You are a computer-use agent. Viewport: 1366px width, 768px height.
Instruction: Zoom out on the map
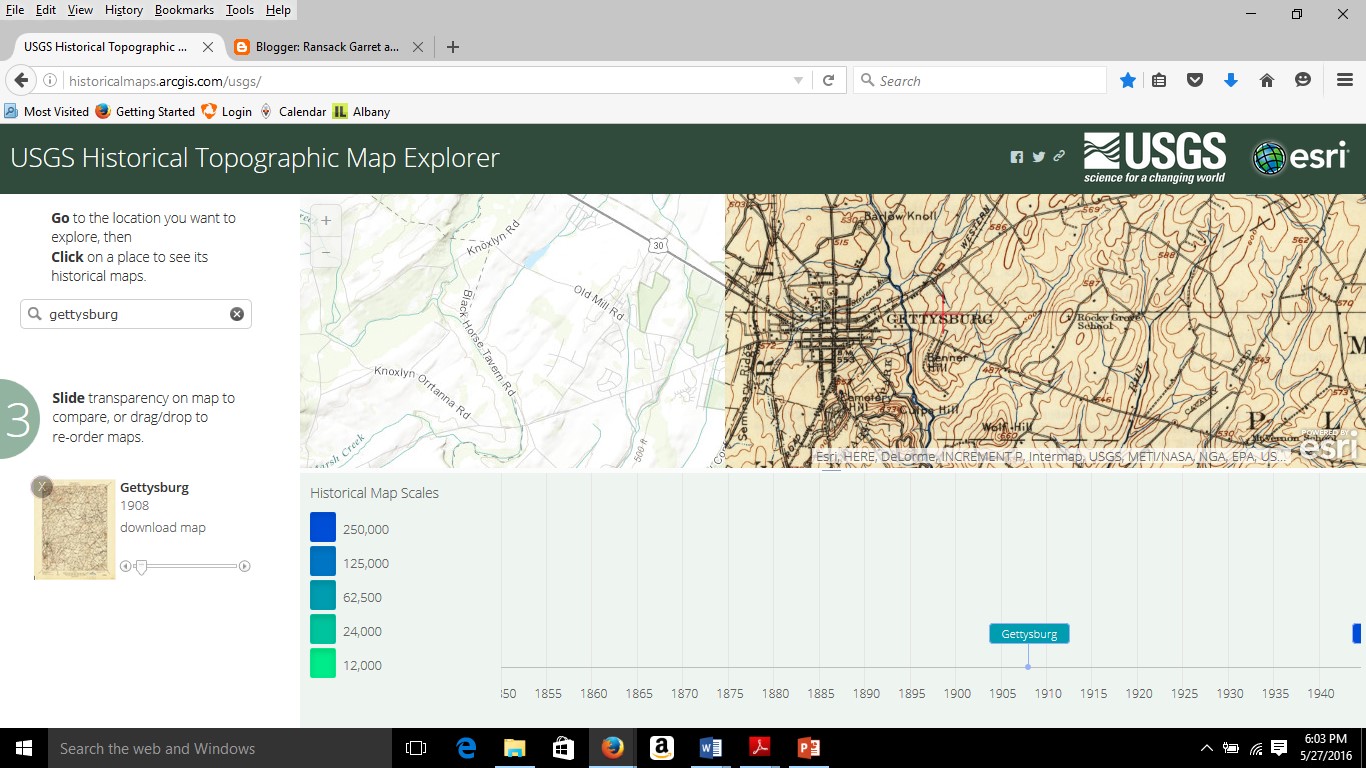(326, 253)
